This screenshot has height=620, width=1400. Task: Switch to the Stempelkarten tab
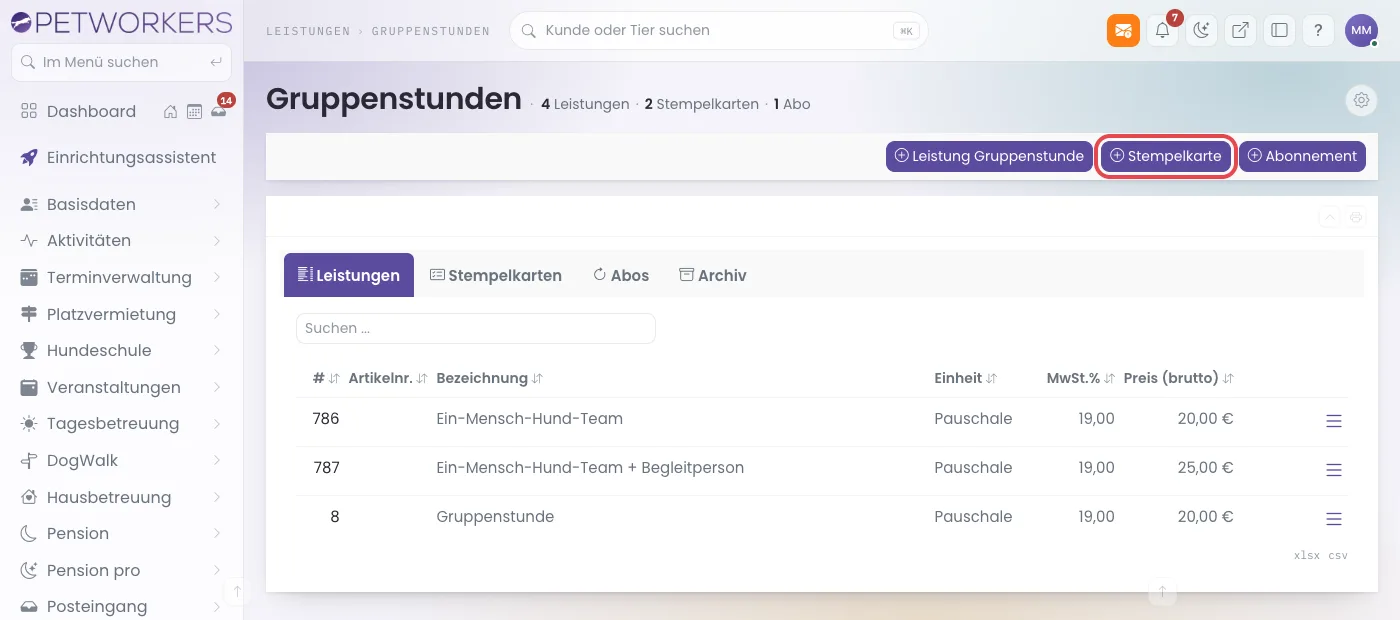coord(496,275)
